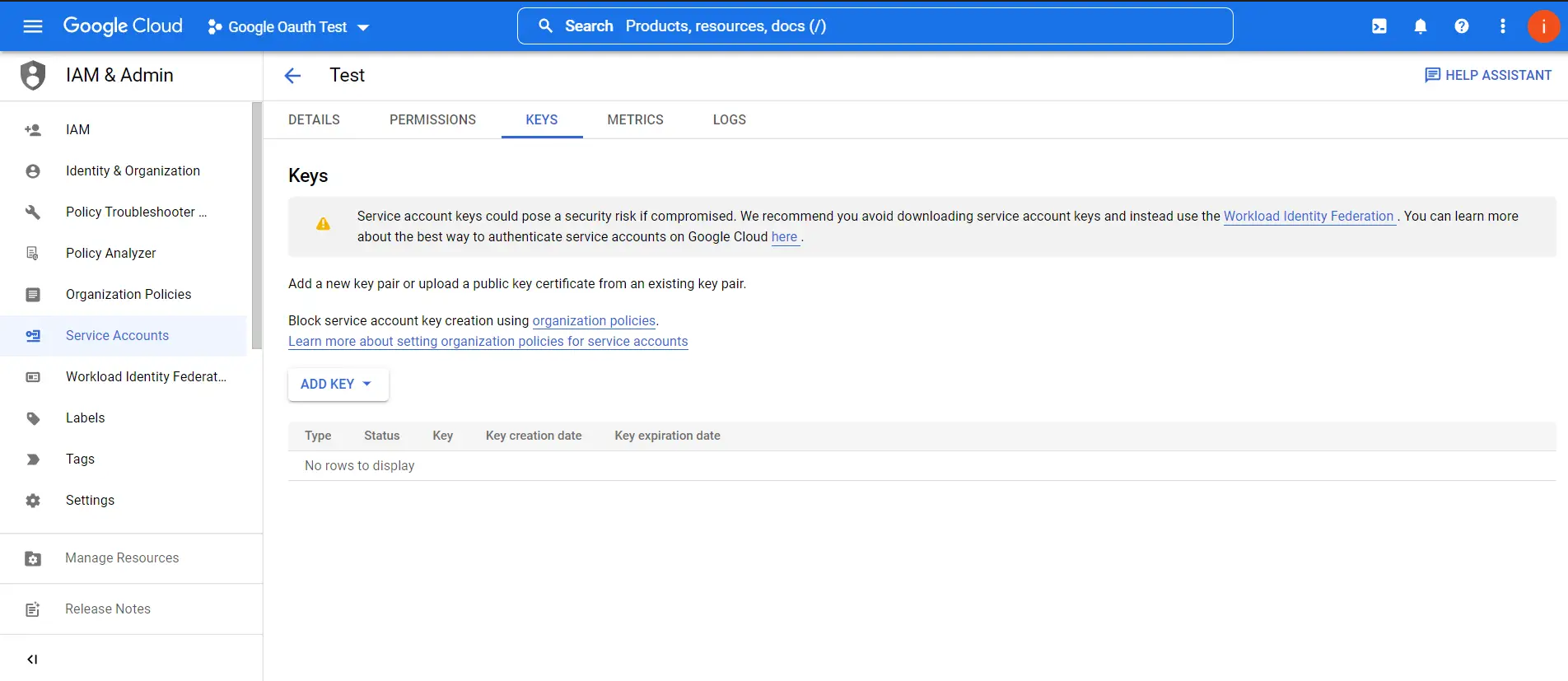Click the user account avatar
The width and height of the screenshot is (1568, 681).
[1542, 26]
